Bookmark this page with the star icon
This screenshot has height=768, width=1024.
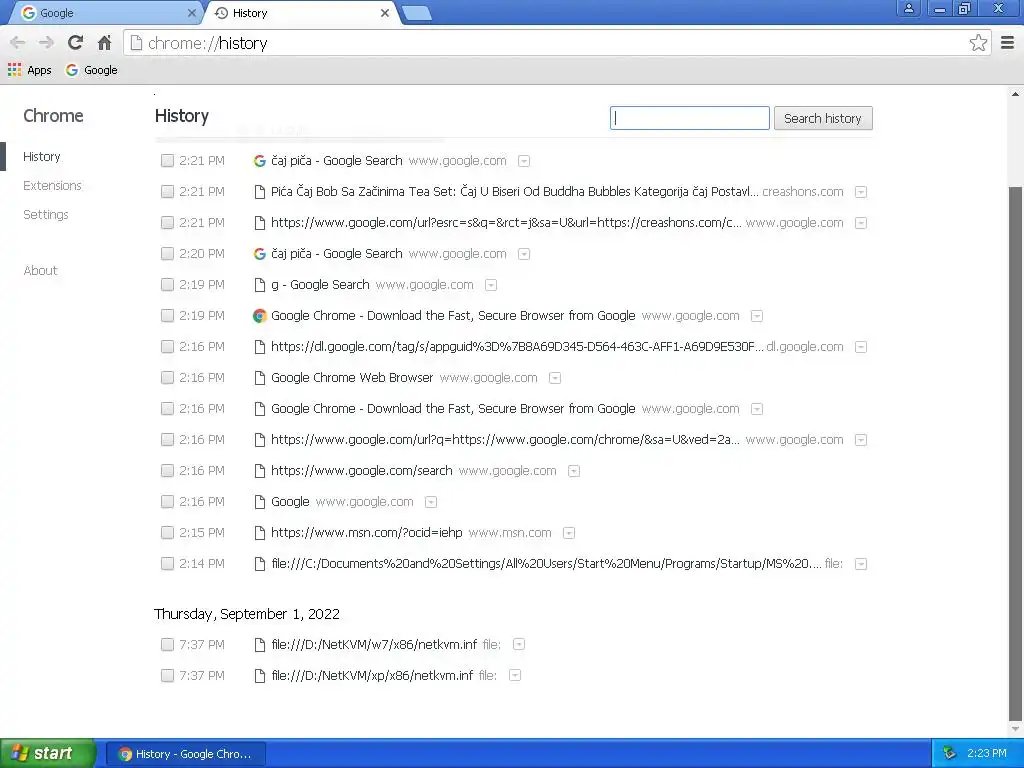point(978,43)
